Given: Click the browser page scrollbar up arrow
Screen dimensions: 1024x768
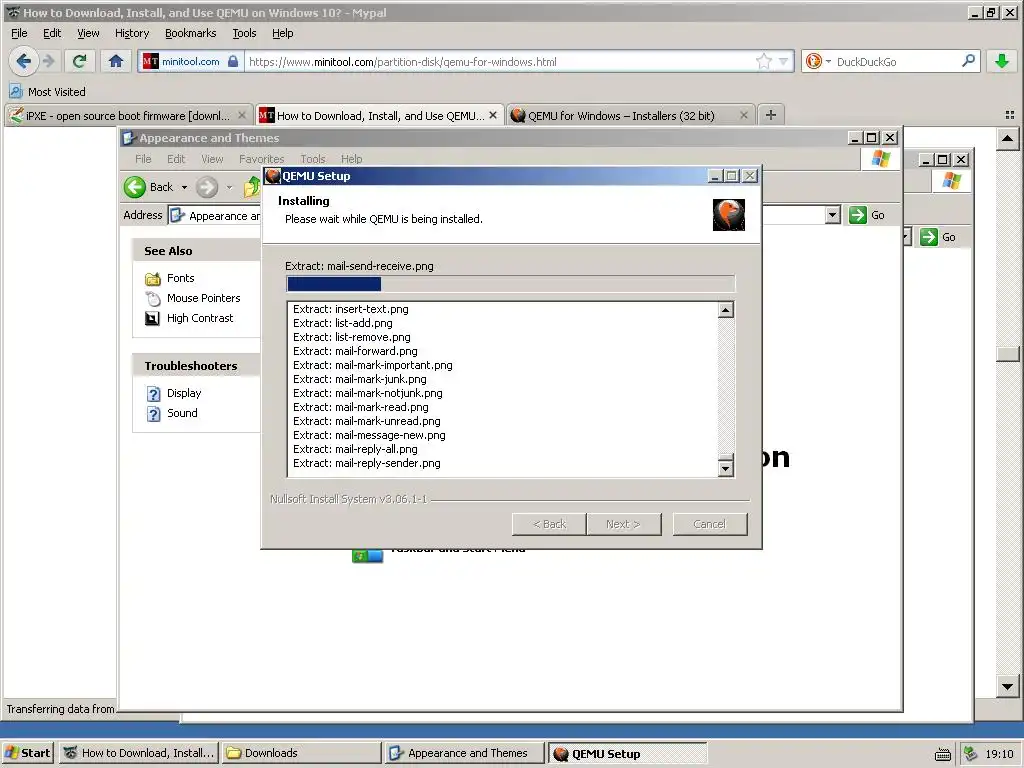Looking at the screenshot, I should (x=1007, y=138).
